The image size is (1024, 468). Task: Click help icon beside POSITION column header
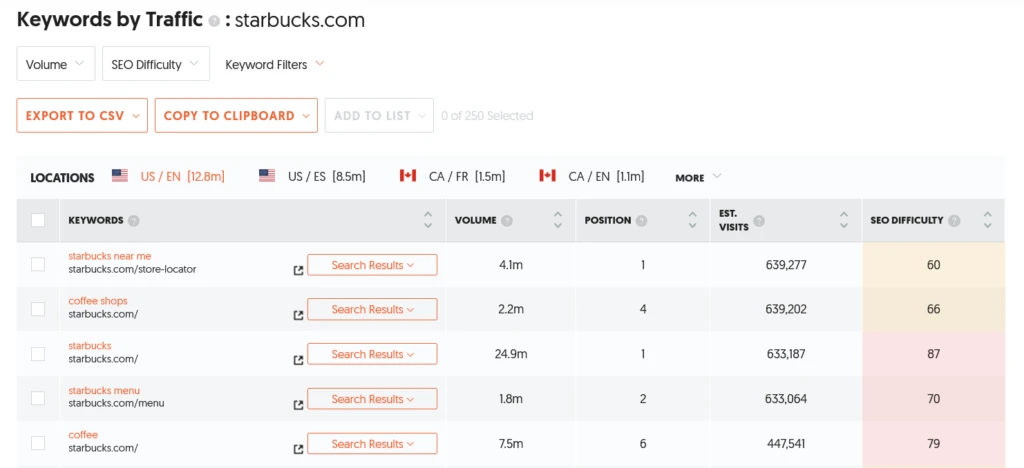(641, 221)
